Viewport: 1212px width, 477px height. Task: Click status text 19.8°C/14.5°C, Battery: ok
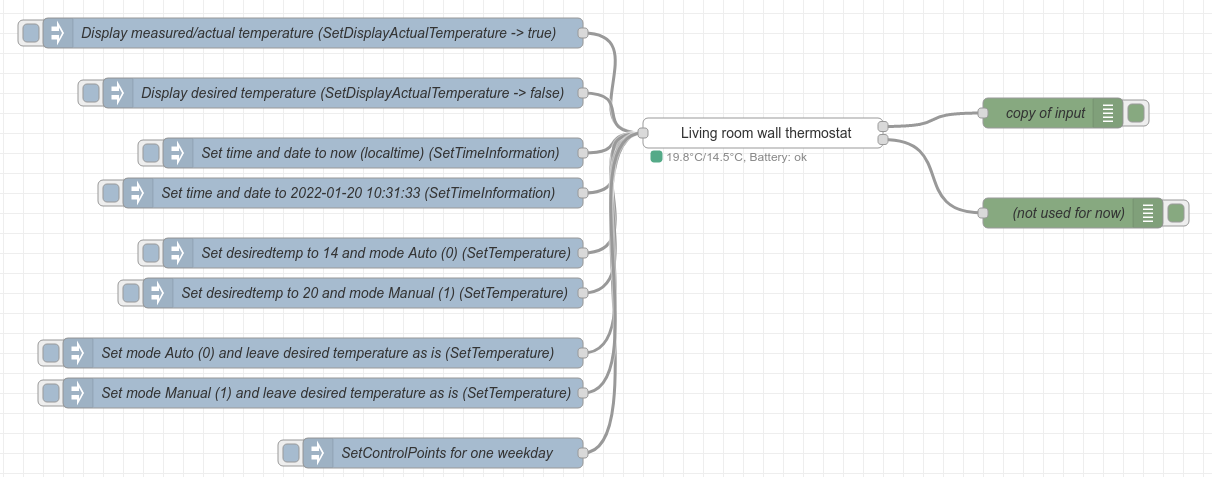[737, 157]
